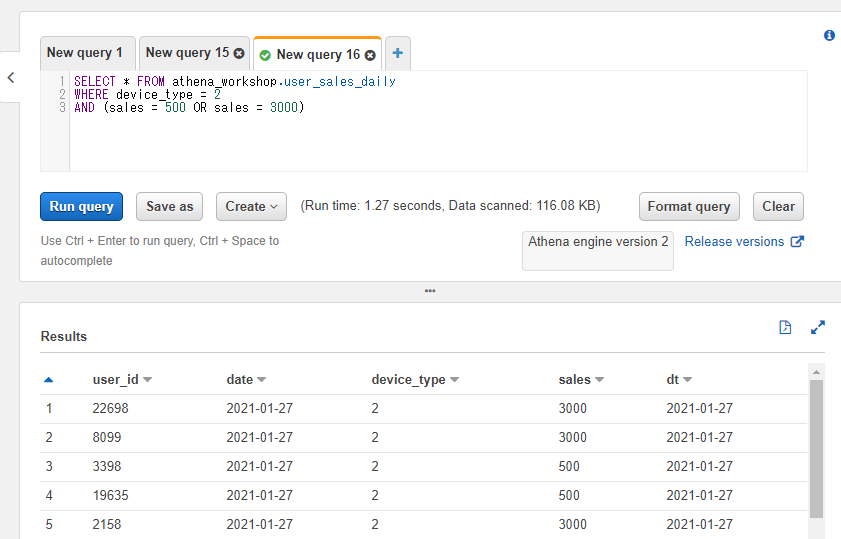The width and height of the screenshot is (841, 539).
Task: Close the New query 16 tab
Action: (x=370, y=55)
